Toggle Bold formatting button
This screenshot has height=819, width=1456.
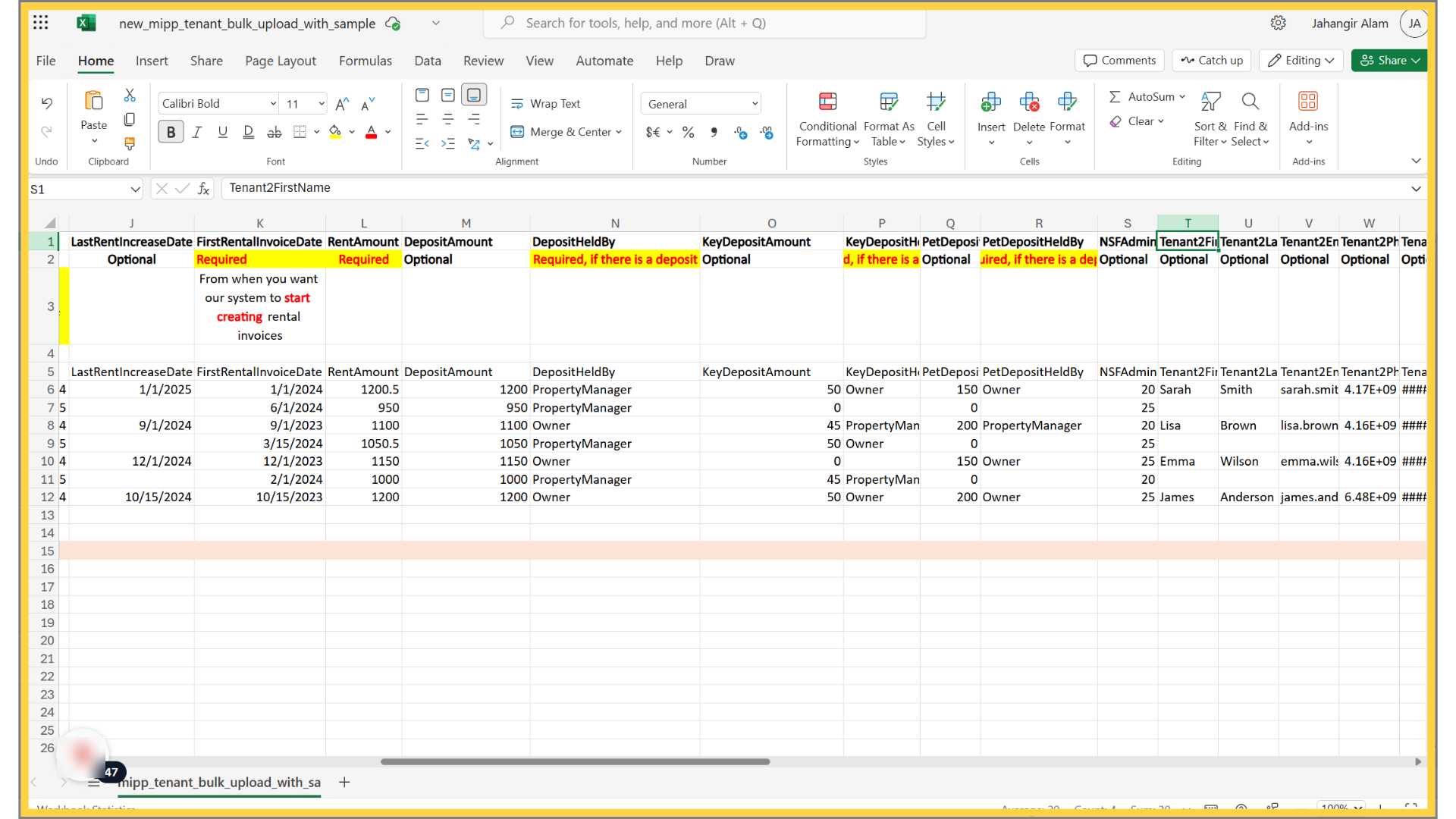pyautogui.click(x=171, y=132)
